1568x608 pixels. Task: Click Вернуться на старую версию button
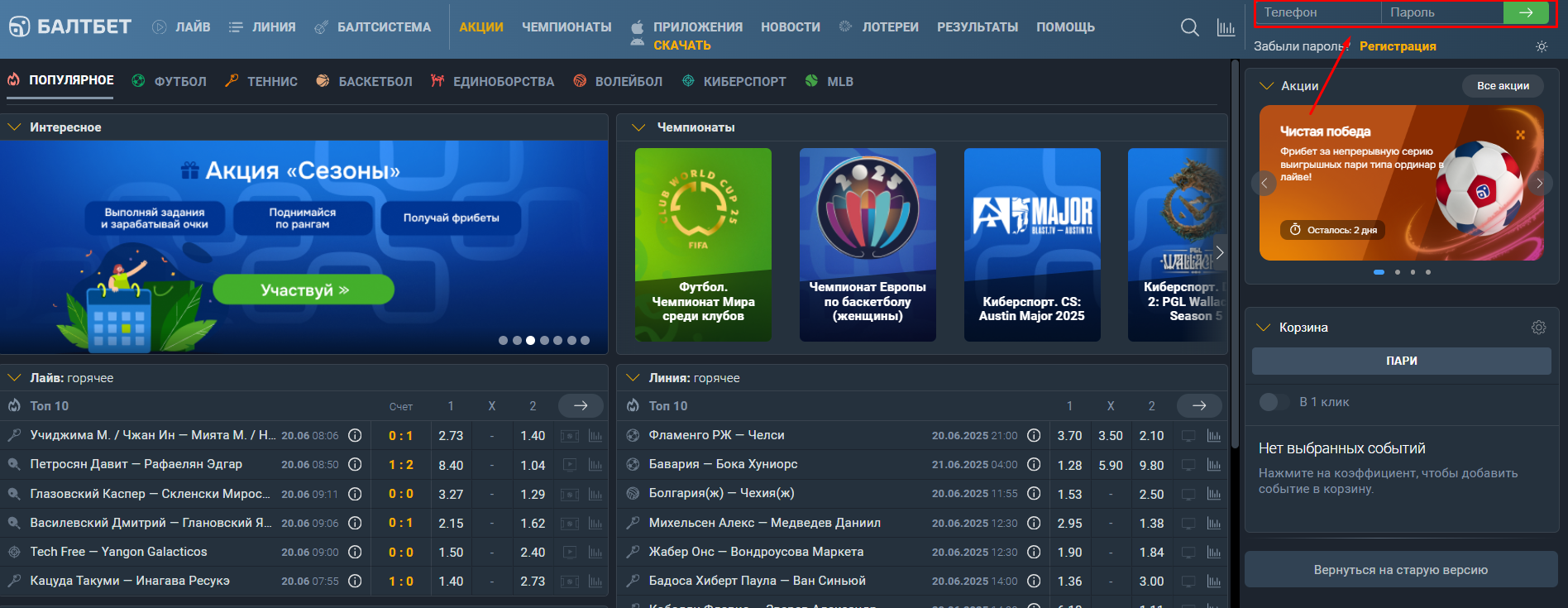point(1401,570)
